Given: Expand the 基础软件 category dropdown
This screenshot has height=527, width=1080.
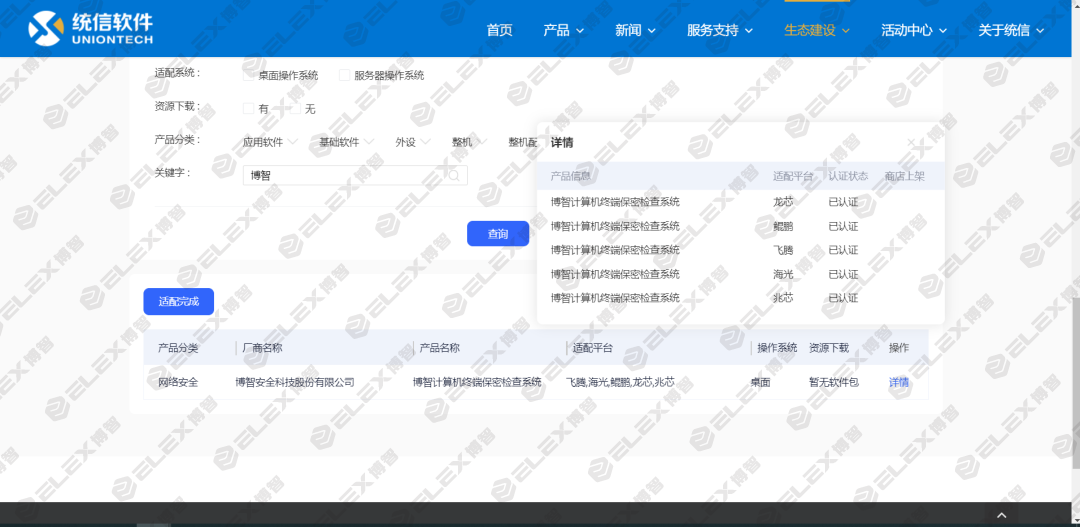Looking at the screenshot, I should [346, 142].
